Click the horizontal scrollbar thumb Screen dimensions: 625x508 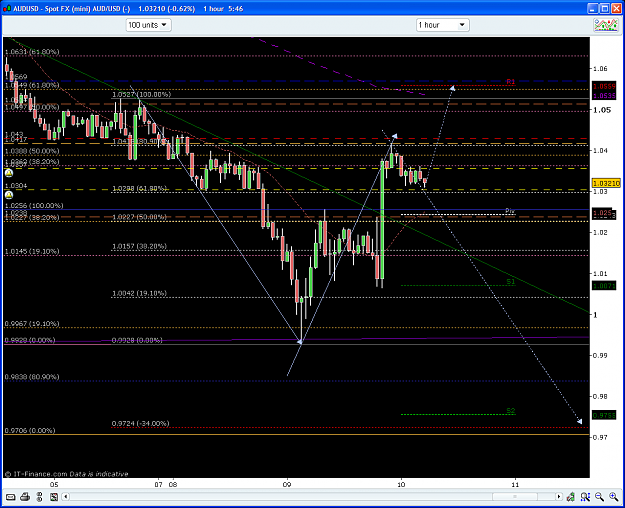click(x=515, y=497)
